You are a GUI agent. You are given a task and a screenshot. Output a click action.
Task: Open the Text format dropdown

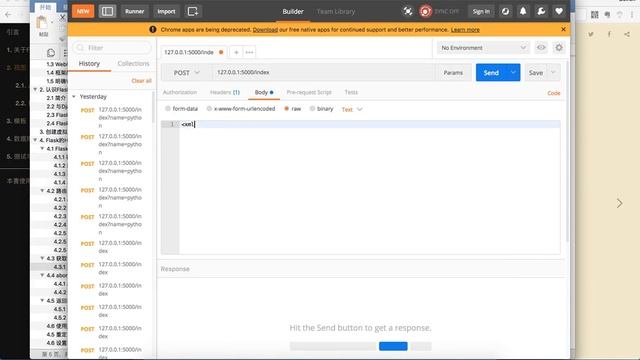[352, 109]
